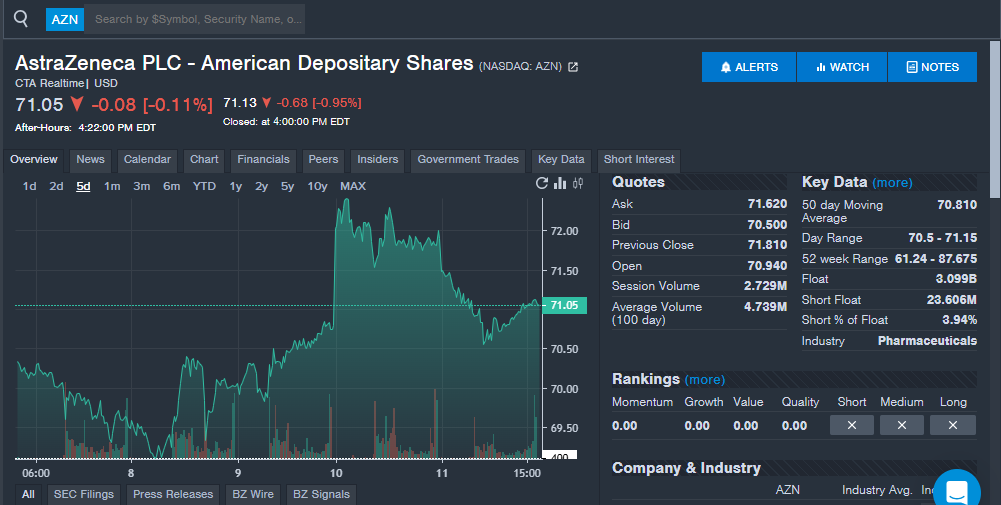
Task: Select the 6m chart range
Action: point(172,186)
